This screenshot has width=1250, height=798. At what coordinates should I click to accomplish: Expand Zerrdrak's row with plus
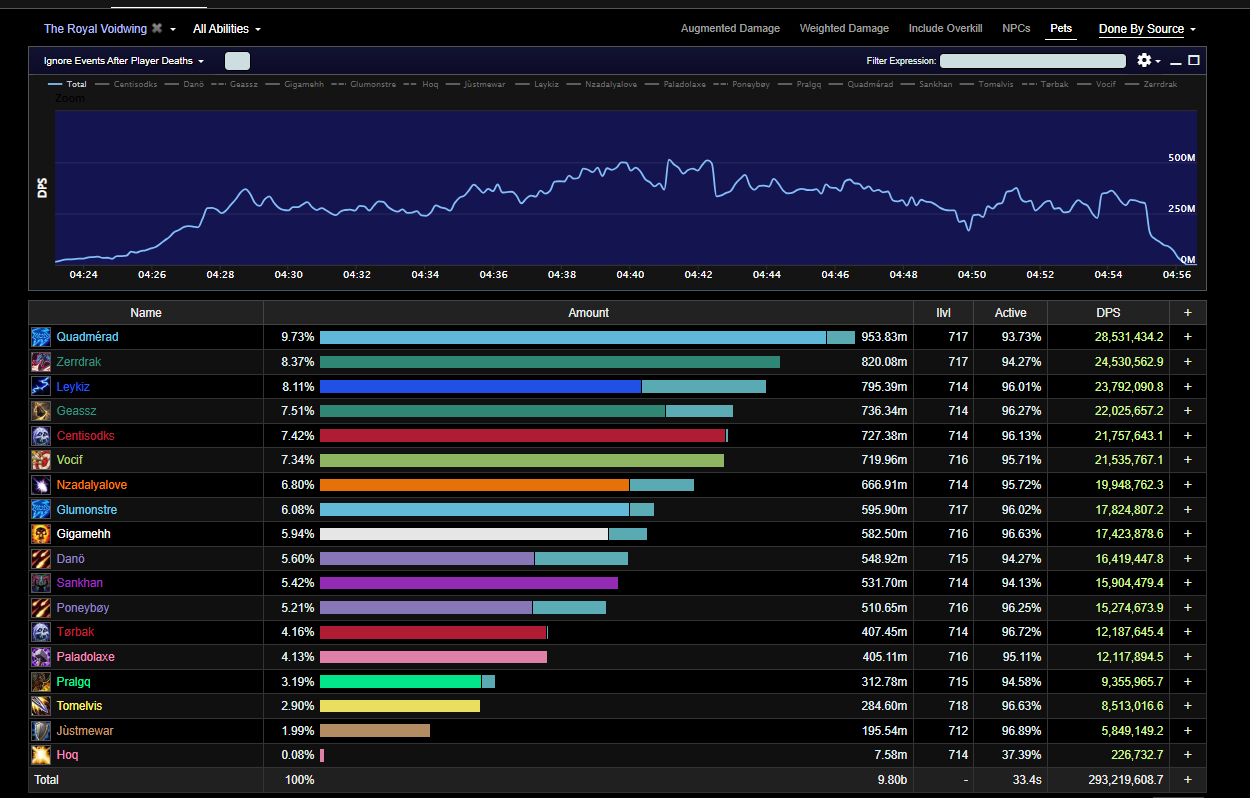point(1188,362)
